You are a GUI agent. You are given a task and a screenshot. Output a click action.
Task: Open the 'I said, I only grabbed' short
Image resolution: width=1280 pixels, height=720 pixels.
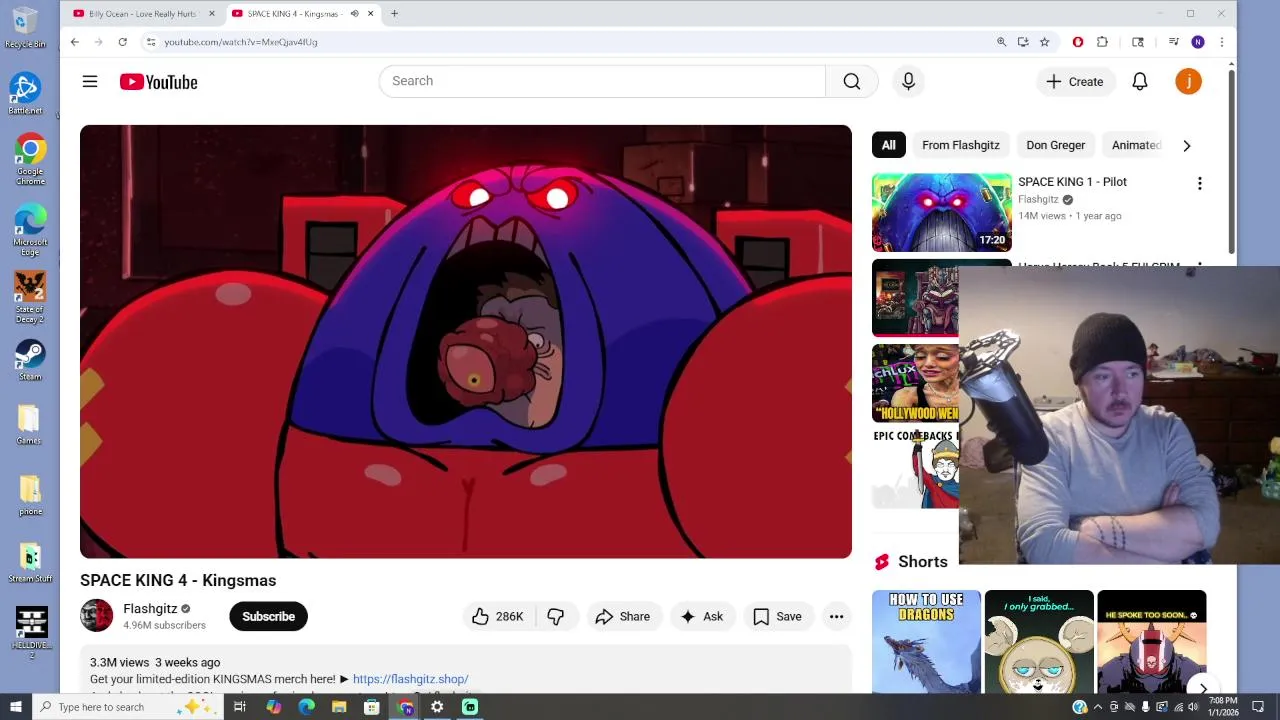point(1039,641)
